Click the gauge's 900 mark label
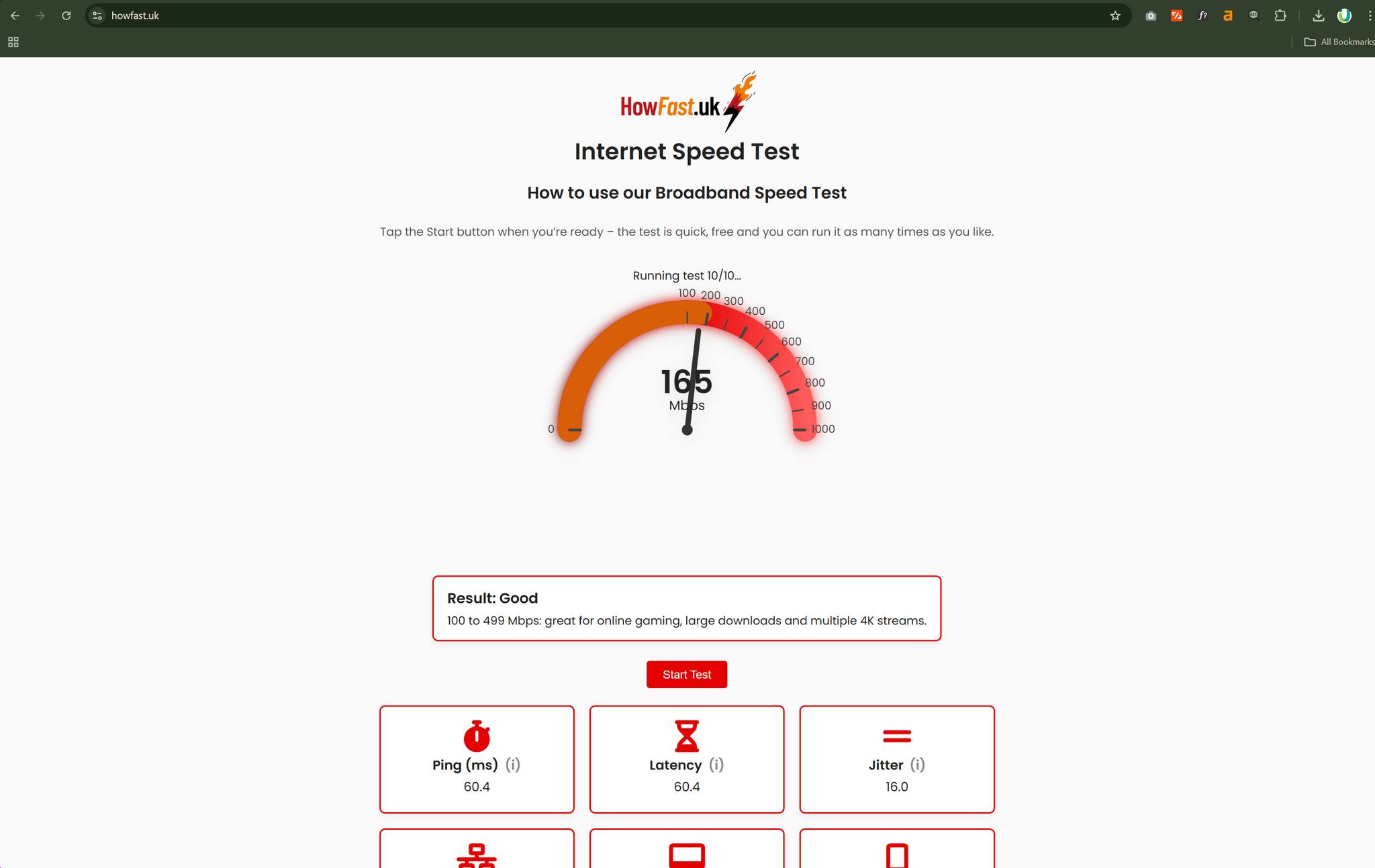The width and height of the screenshot is (1375, 868). [x=821, y=405]
